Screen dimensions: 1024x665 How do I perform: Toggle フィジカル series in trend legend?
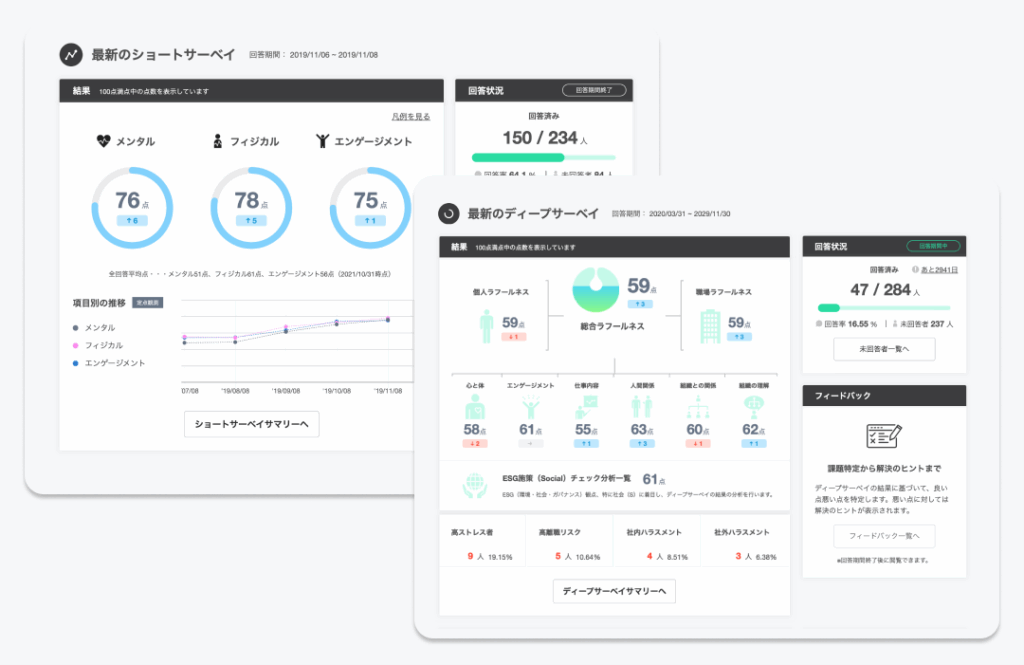(x=103, y=345)
